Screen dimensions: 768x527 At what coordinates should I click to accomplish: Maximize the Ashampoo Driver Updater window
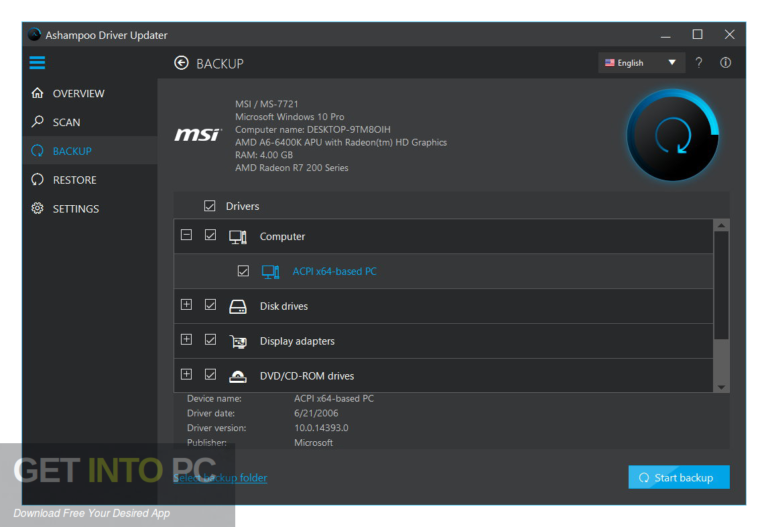tap(697, 34)
